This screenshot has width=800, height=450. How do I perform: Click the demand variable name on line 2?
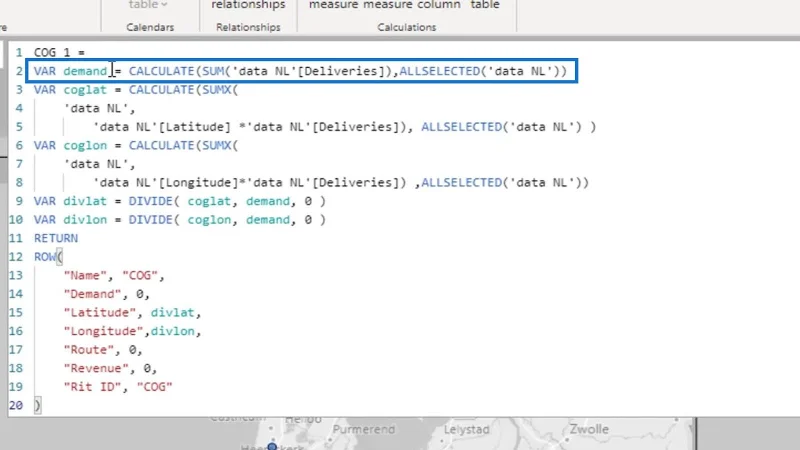pyautogui.click(x=85, y=71)
